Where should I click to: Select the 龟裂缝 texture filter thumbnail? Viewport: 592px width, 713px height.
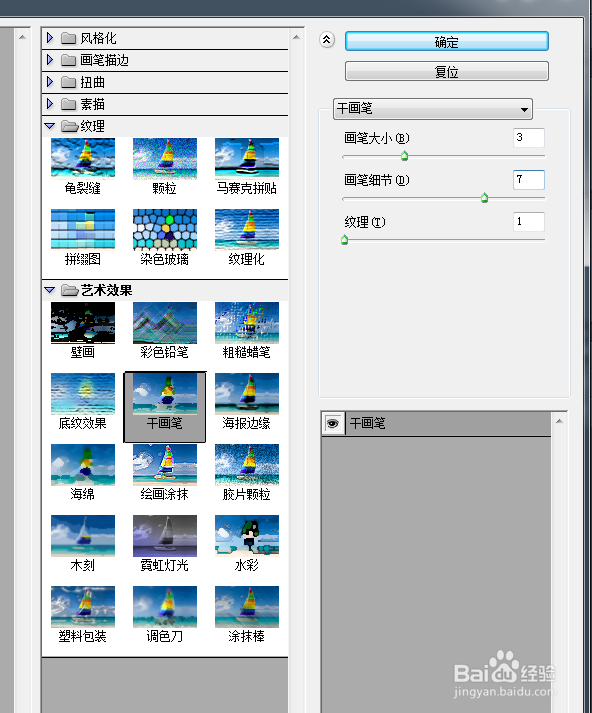coord(83,158)
